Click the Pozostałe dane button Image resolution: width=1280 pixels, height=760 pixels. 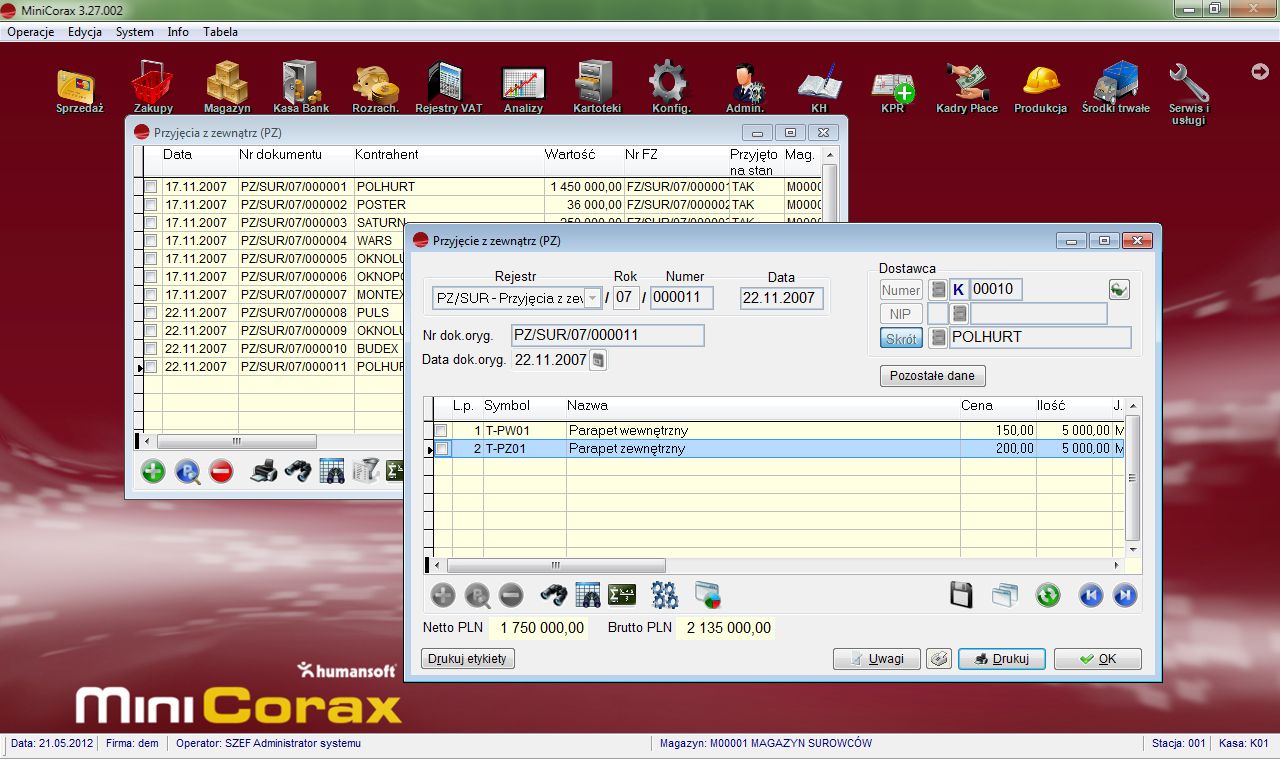(x=933, y=376)
